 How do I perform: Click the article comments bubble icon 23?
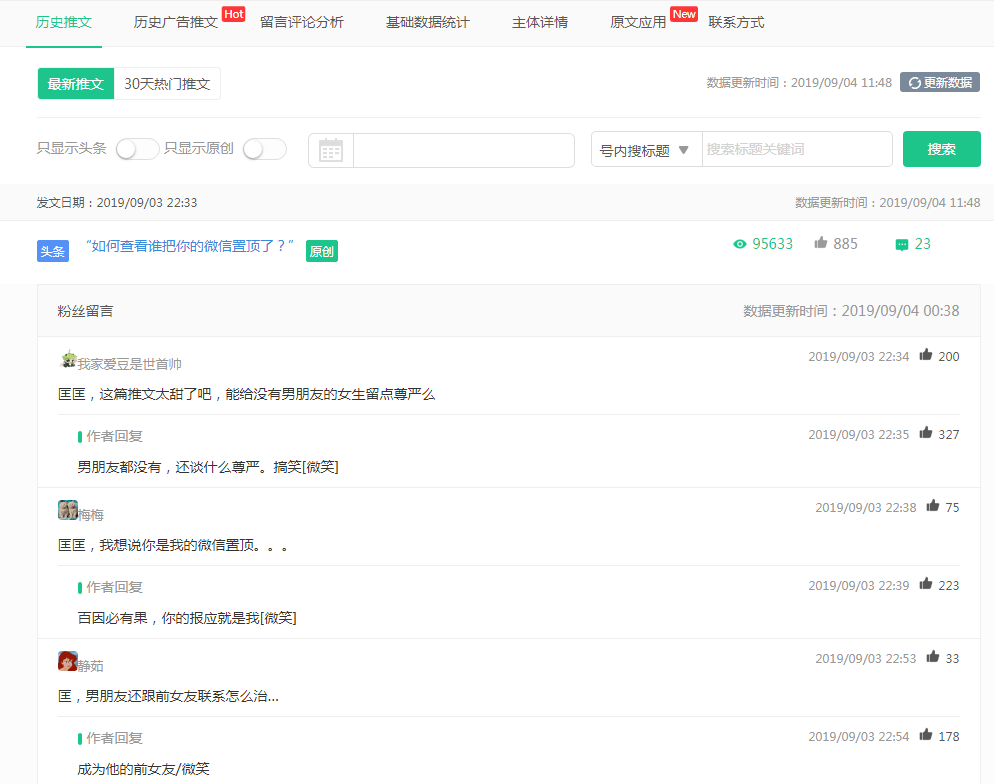(x=901, y=245)
